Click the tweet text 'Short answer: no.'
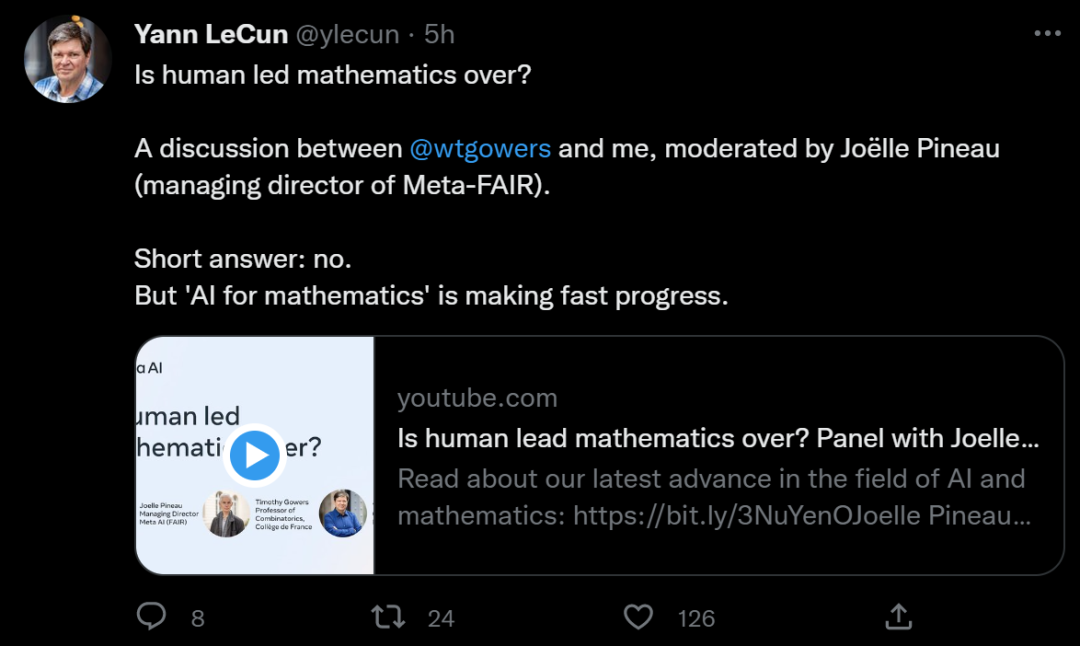The image size is (1080, 646). tap(243, 259)
